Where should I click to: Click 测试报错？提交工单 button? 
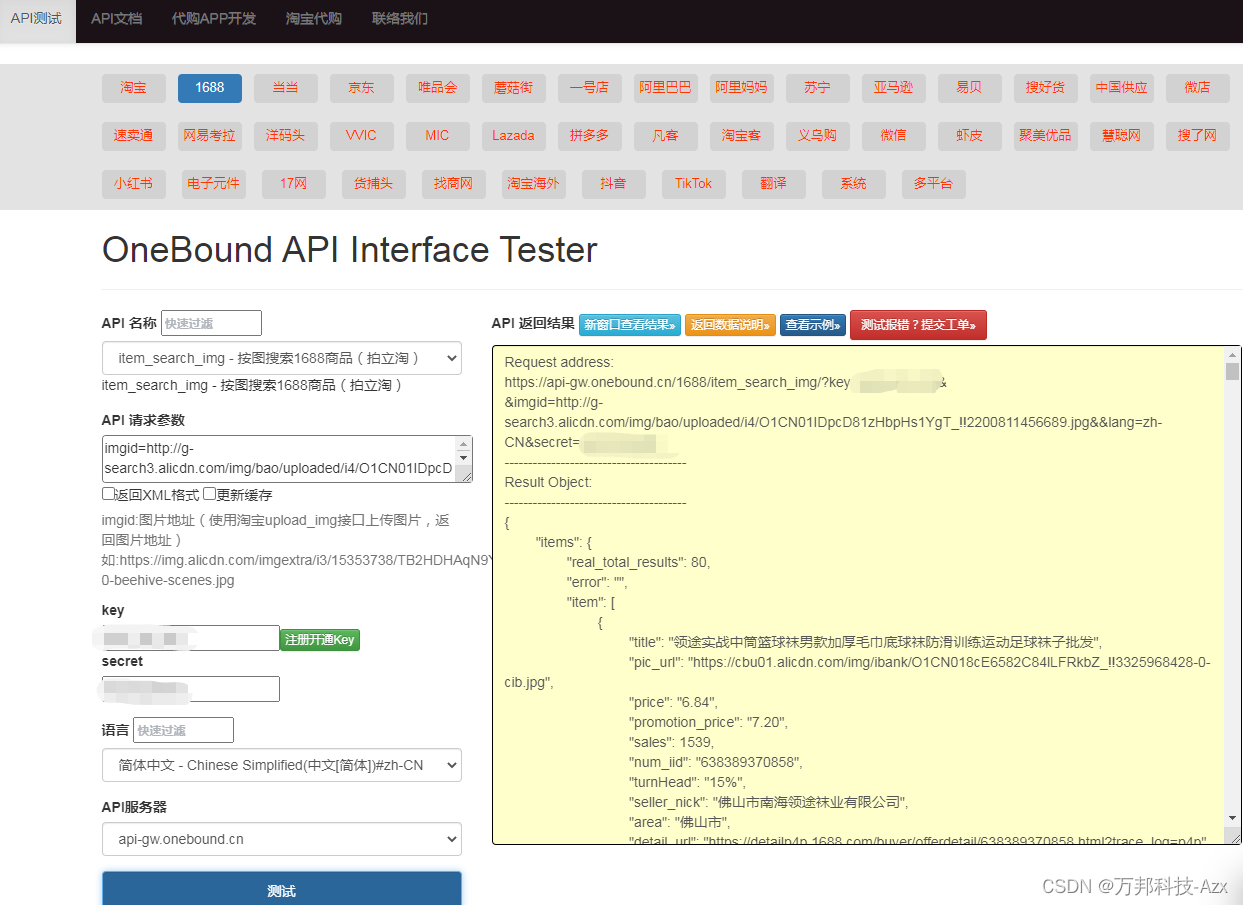coord(918,325)
